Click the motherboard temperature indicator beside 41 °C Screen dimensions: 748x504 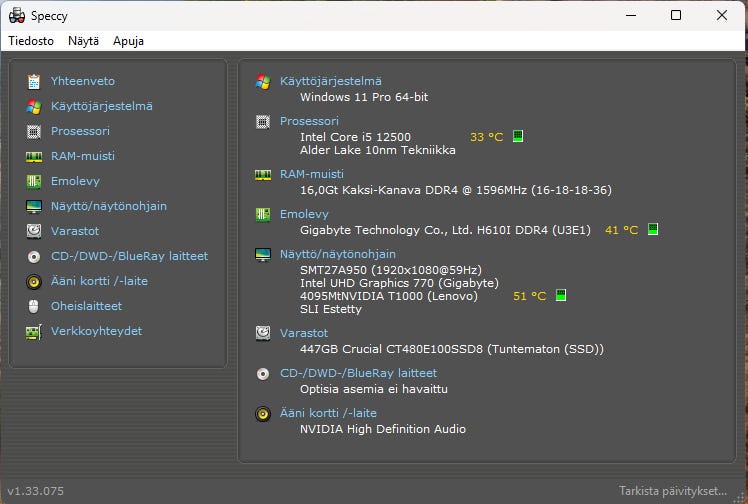pyautogui.click(x=653, y=229)
